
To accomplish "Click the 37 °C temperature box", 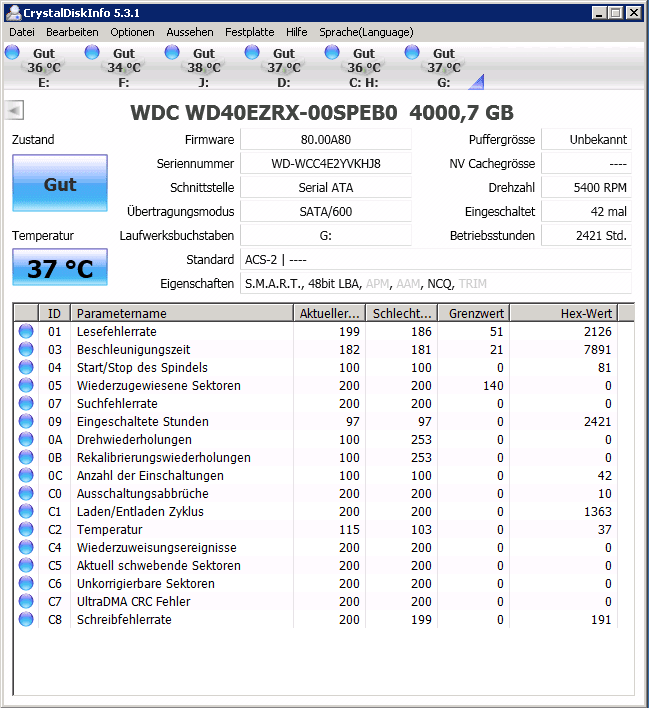I will [x=60, y=267].
